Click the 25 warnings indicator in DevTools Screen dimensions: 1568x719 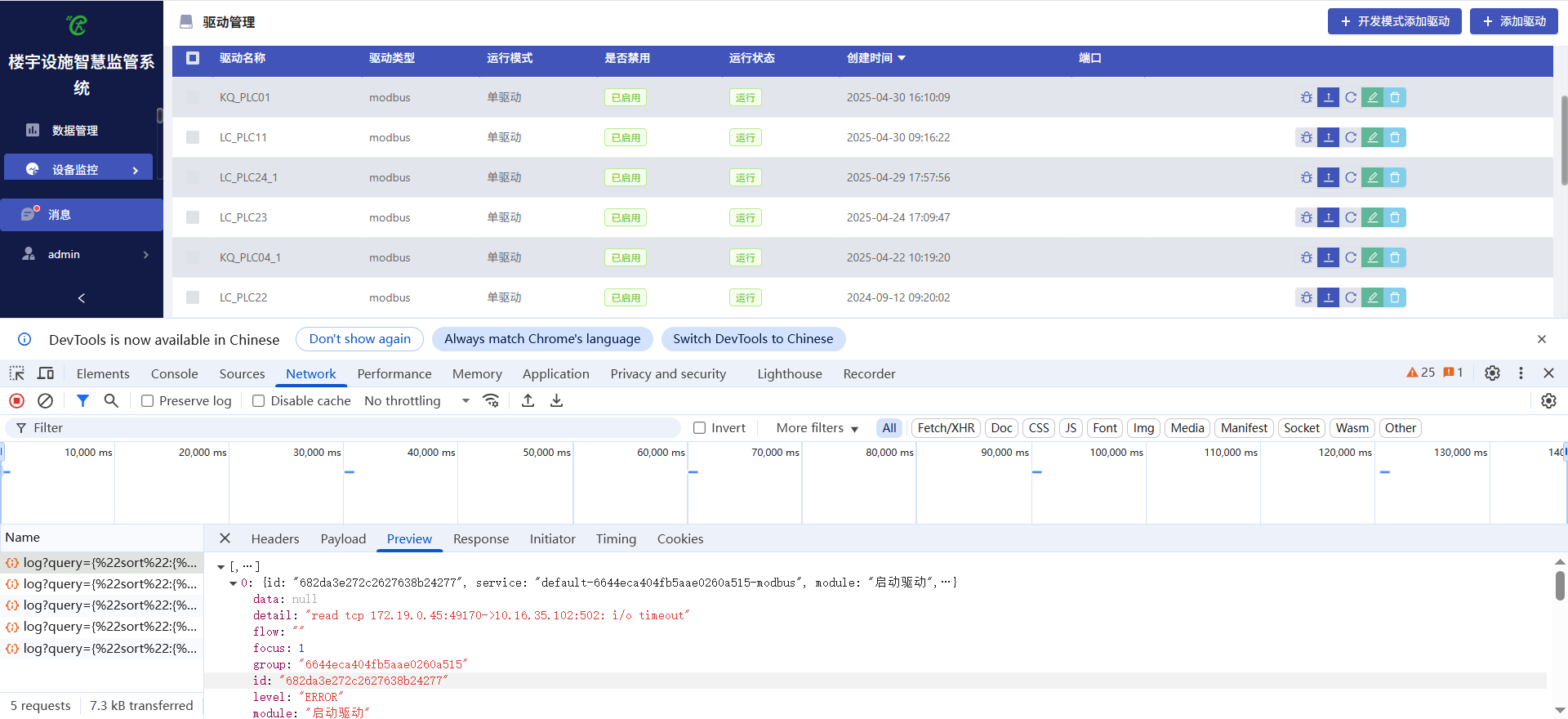point(1421,373)
